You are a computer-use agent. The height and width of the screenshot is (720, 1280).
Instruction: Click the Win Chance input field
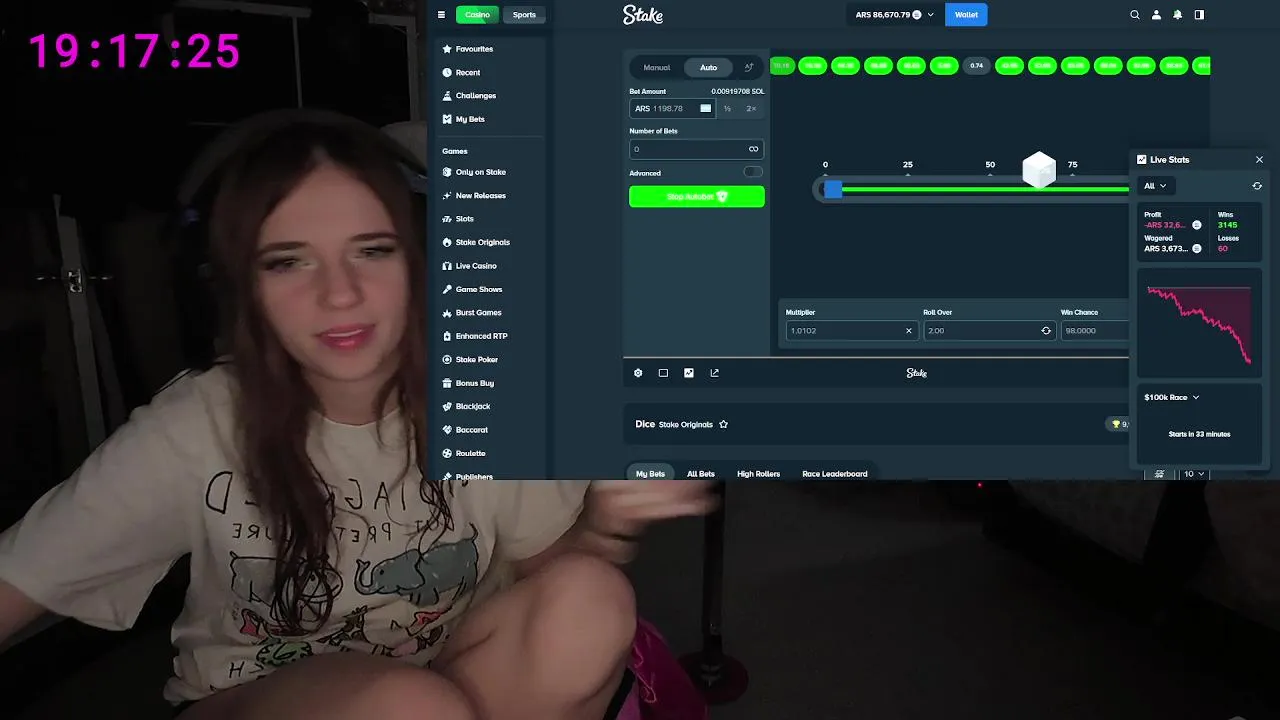pyautogui.click(x=1095, y=331)
